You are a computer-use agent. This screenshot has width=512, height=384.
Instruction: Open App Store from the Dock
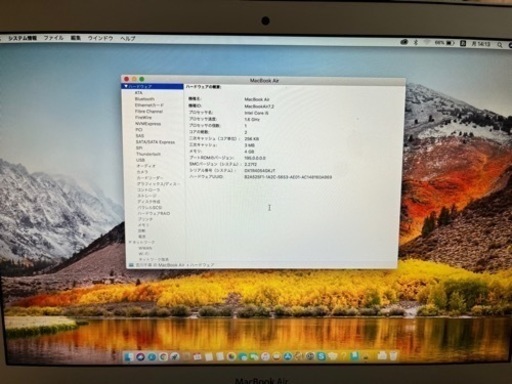pyautogui.click(x=288, y=356)
